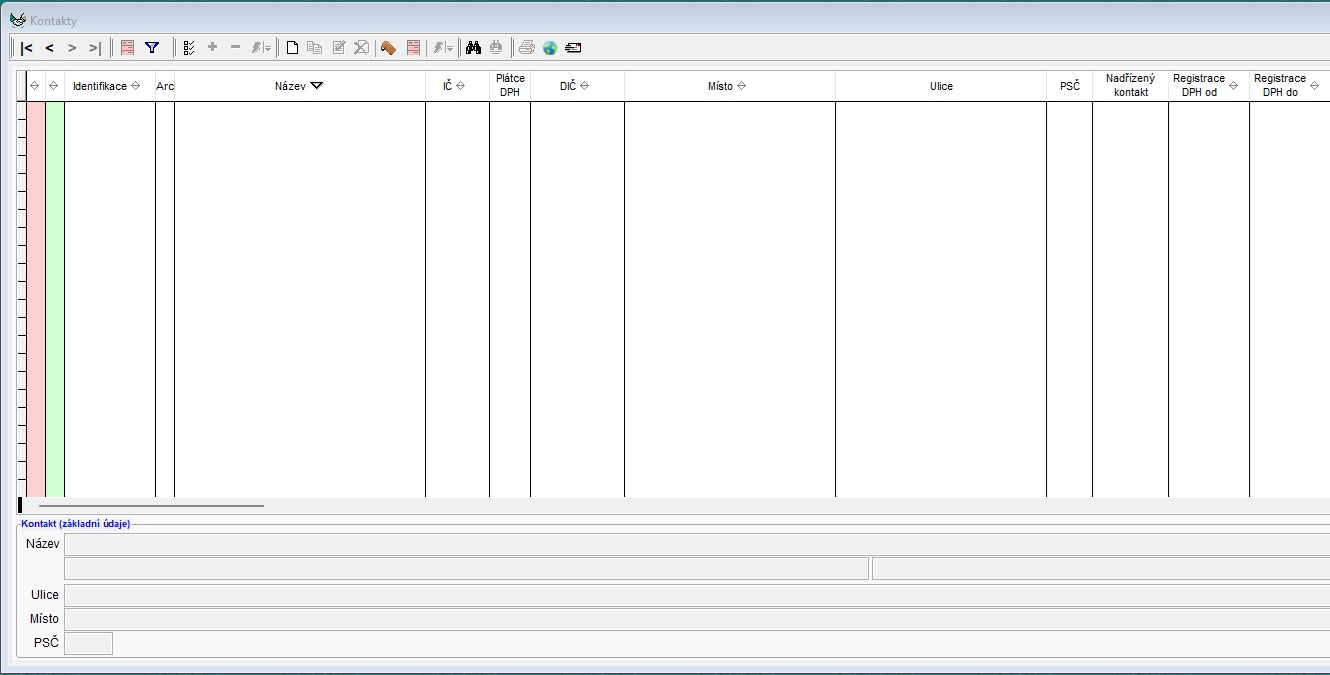Click the horizontal scrollbar under the grid
This screenshot has width=1330, height=675.
coord(151,506)
